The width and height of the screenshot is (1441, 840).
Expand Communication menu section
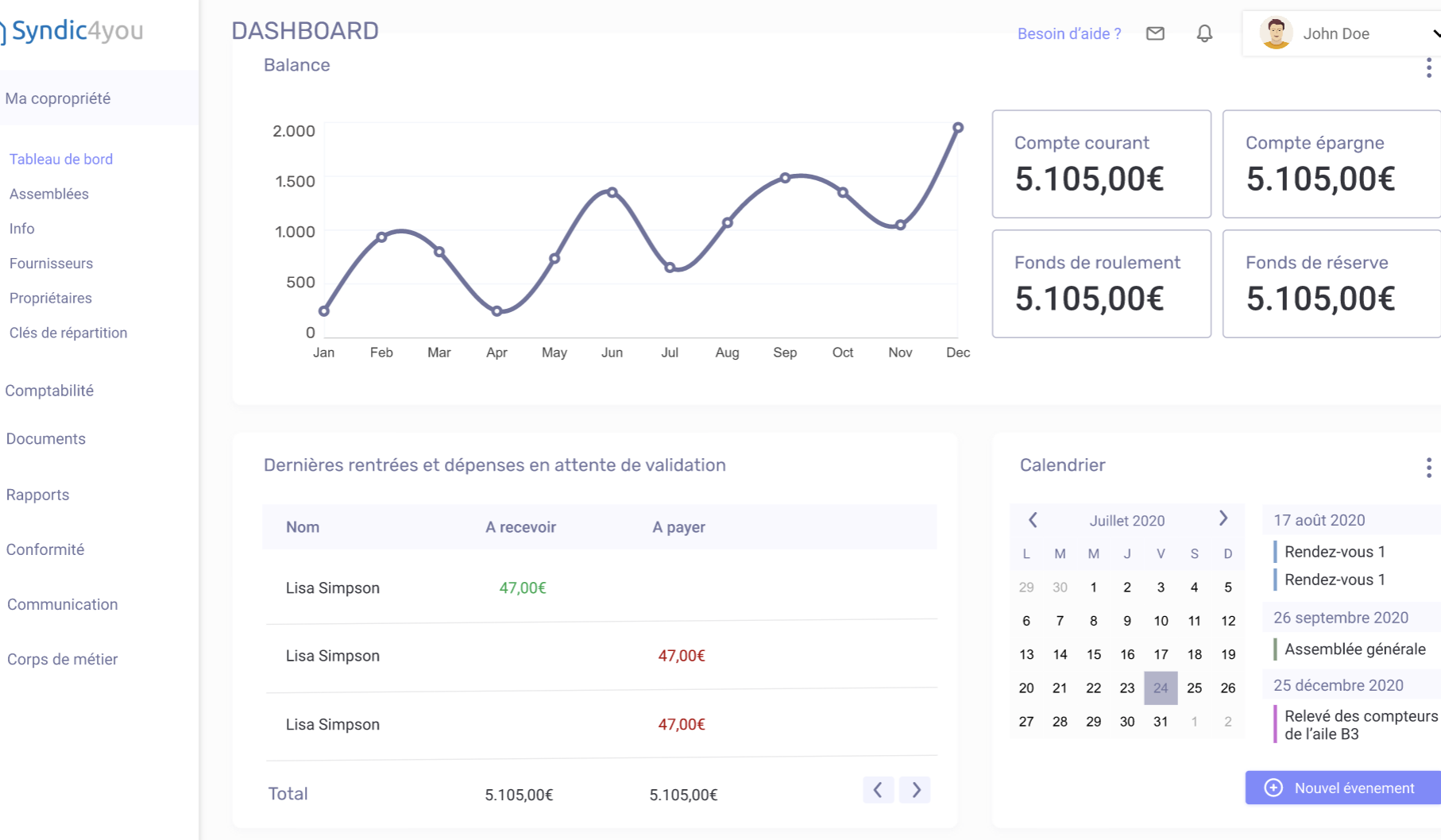pyautogui.click(x=63, y=604)
